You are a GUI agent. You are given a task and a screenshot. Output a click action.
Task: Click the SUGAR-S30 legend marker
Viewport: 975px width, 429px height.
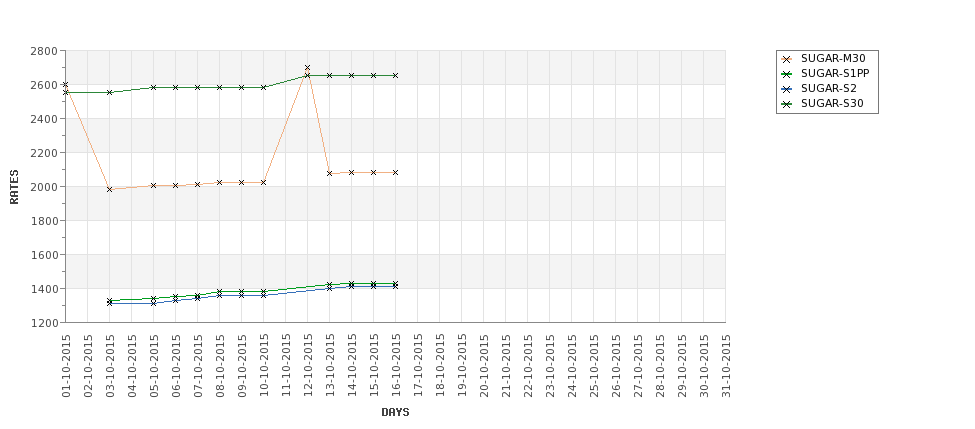(x=786, y=104)
